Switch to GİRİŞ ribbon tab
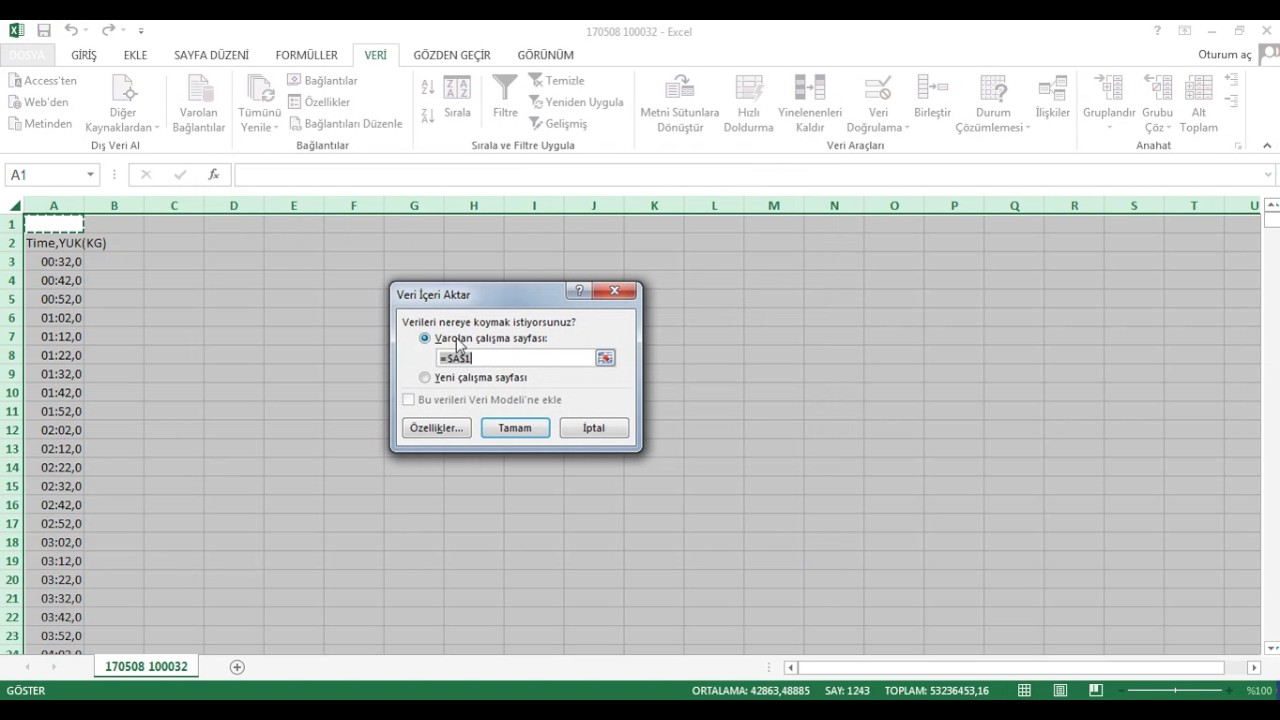This screenshot has height=720, width=1280. (84, 55)
